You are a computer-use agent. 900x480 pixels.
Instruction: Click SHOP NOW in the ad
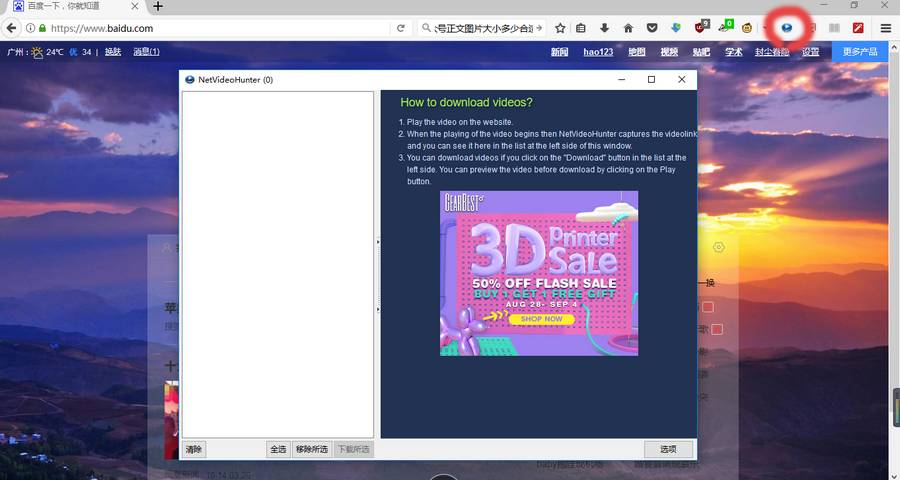pyautogui.click(x=542, y=319)
